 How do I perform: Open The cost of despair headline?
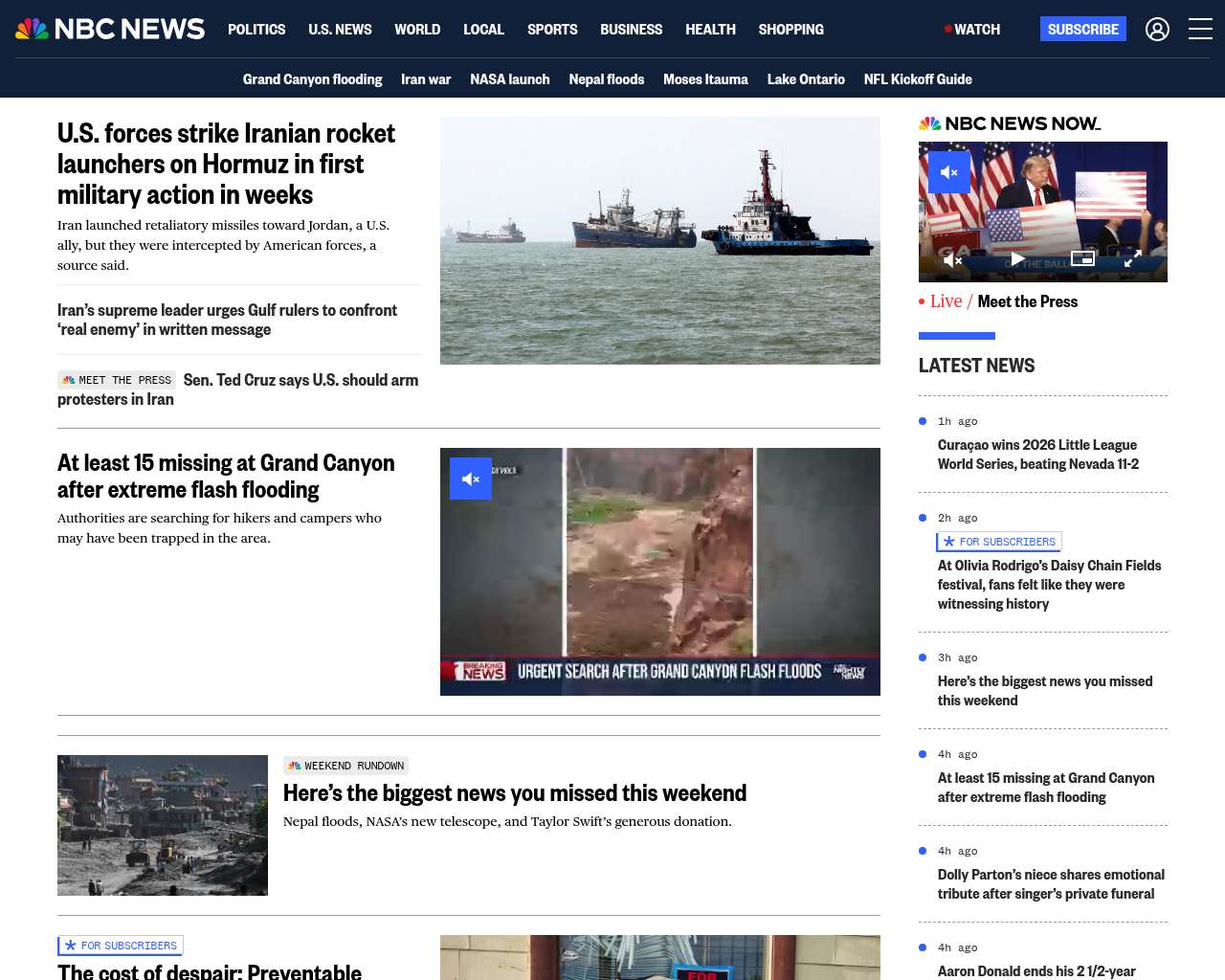[x=210, y=970]
